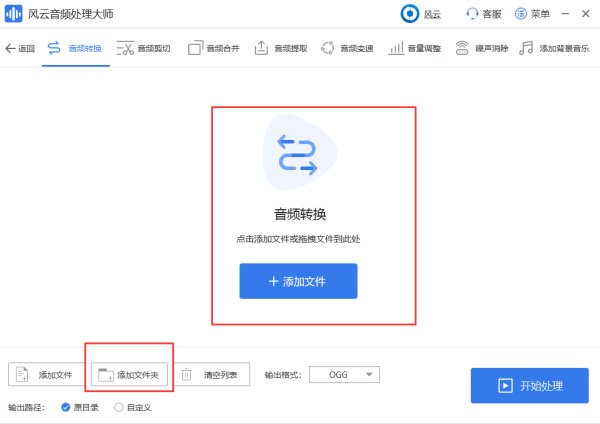Open the 输出格式 OGG dropdown

coord(344,375)
